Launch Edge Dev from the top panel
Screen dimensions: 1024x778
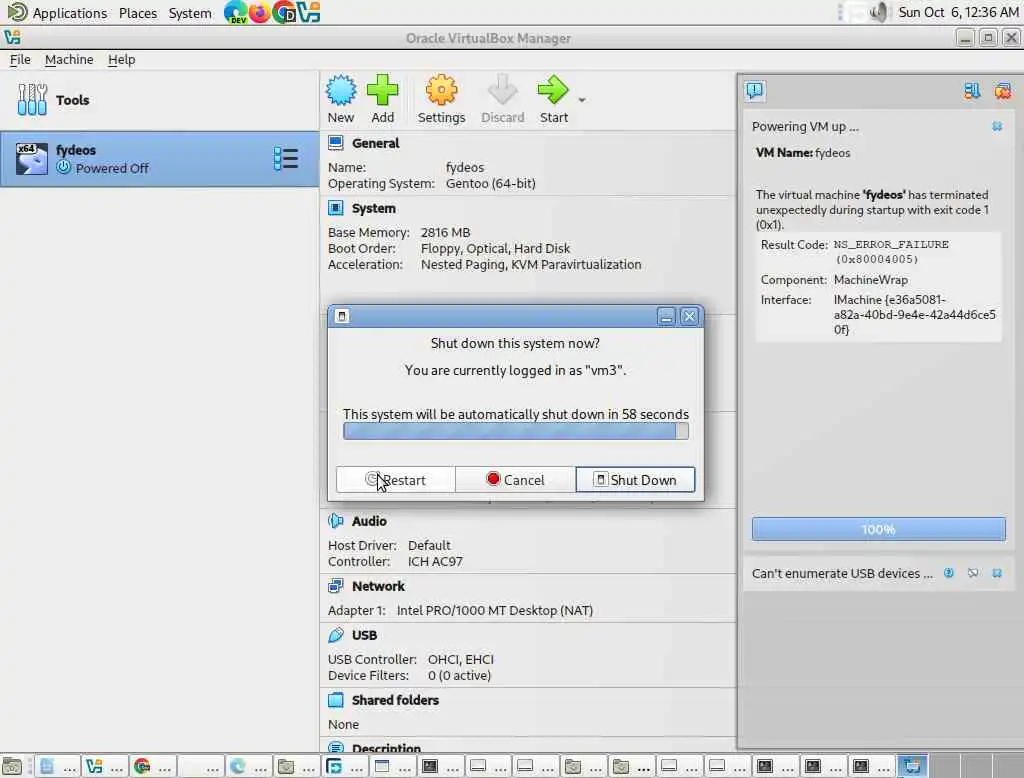(235, 12)
